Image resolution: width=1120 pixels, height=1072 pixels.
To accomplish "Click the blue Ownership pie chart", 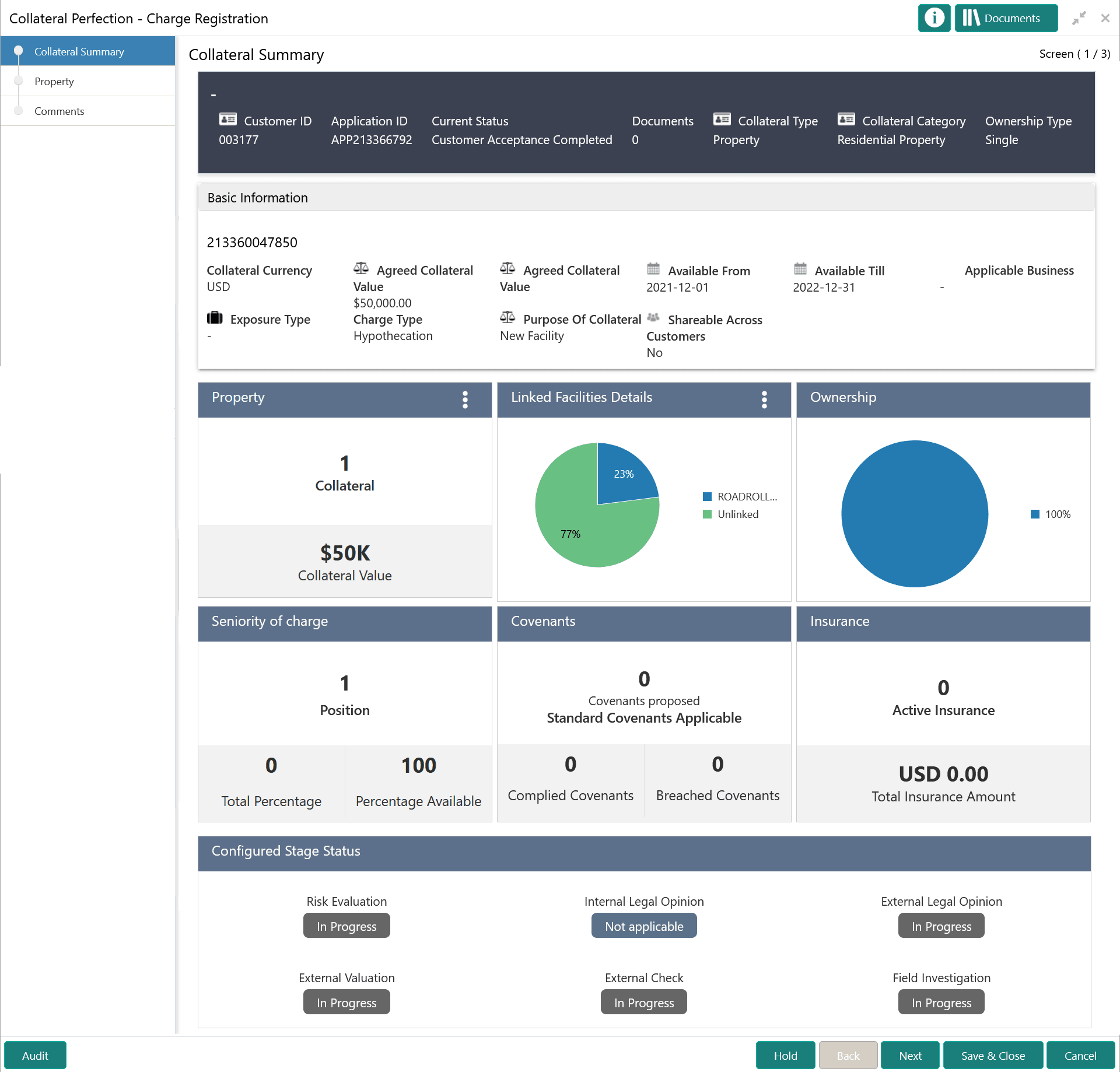I will [x=914, y=513].
